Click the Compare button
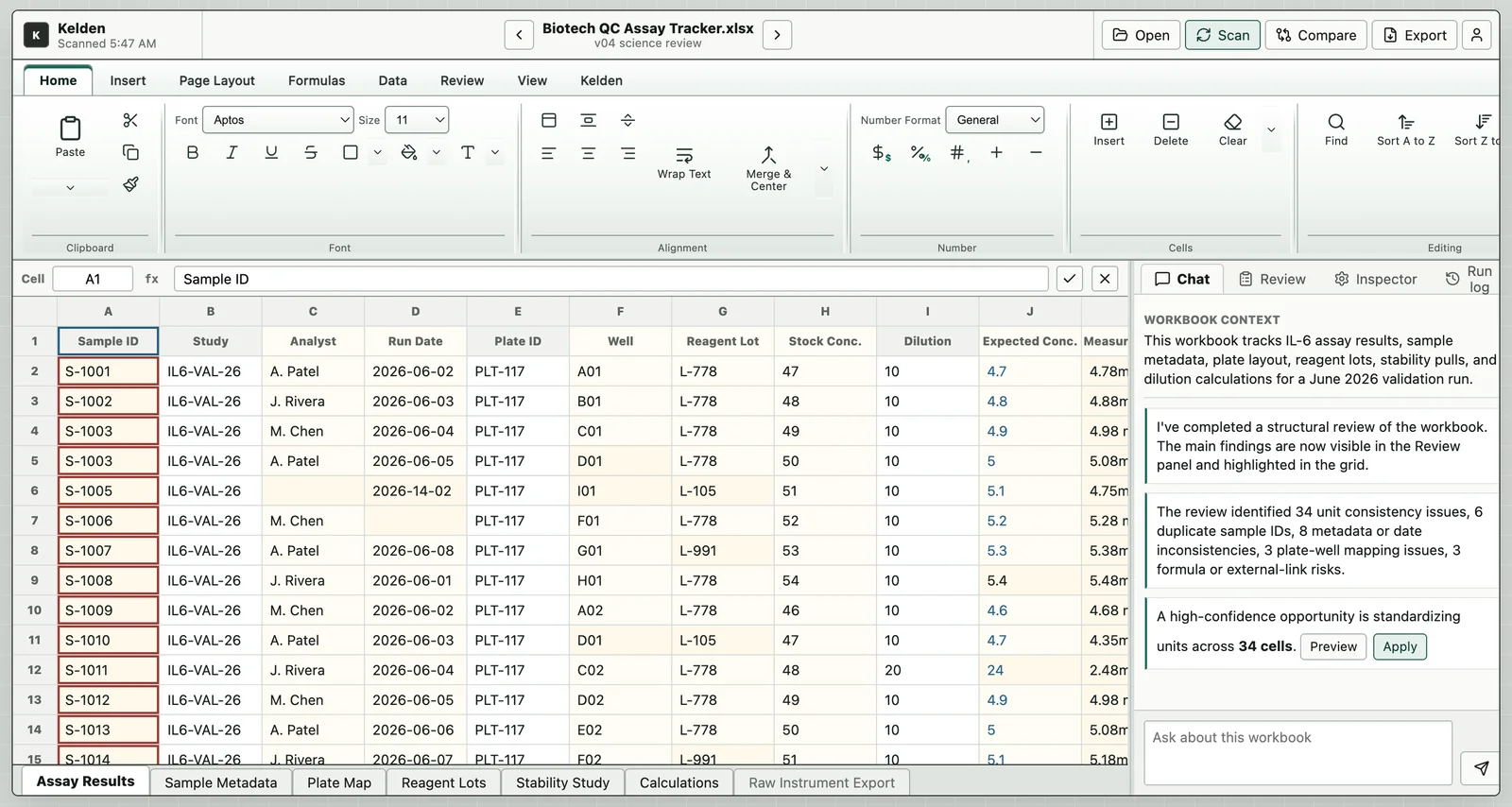Screen dimensions: 1512x807 tap(1315, 35)
